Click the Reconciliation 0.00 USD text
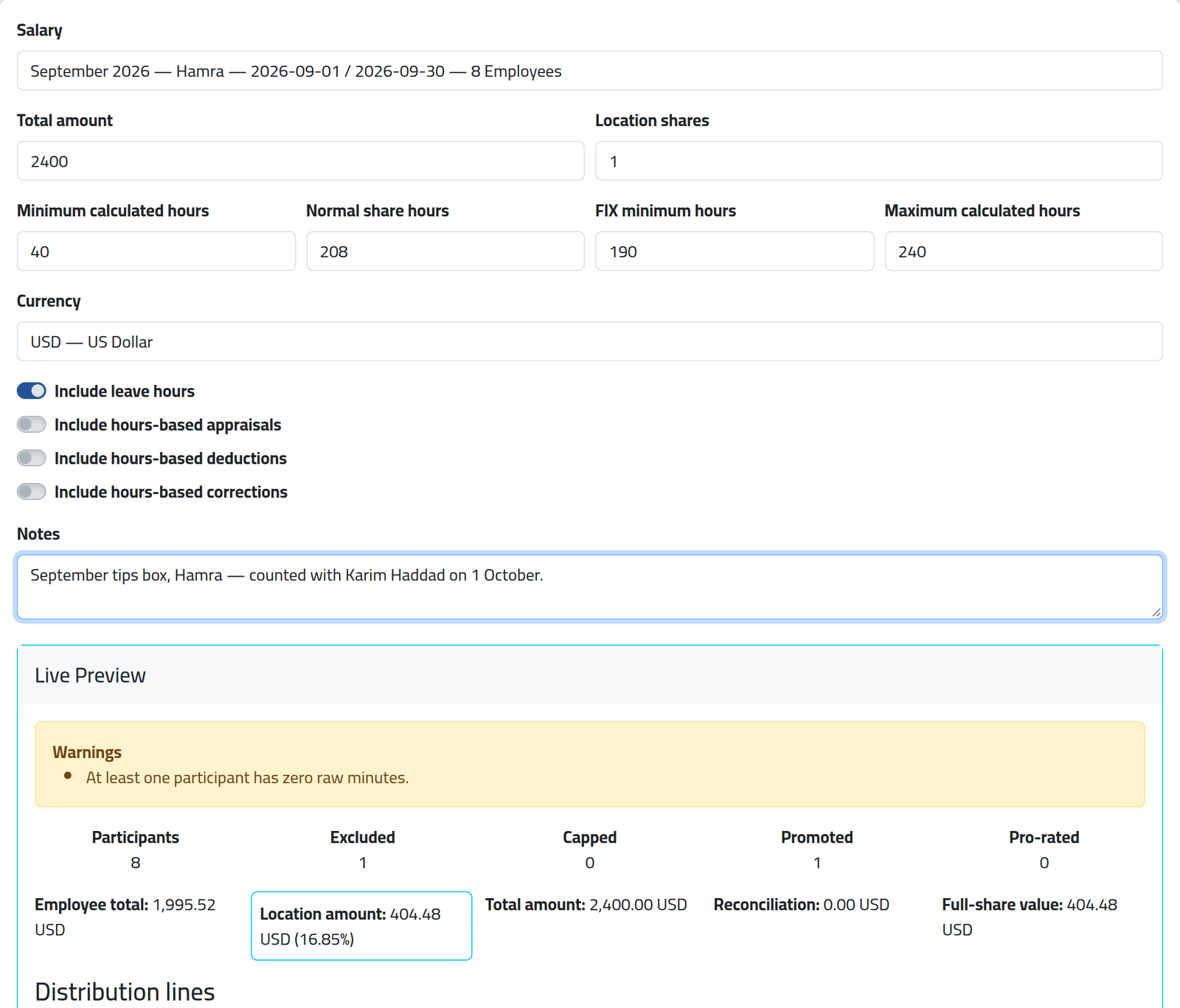 pyautogui.click(x=802, y=905)
